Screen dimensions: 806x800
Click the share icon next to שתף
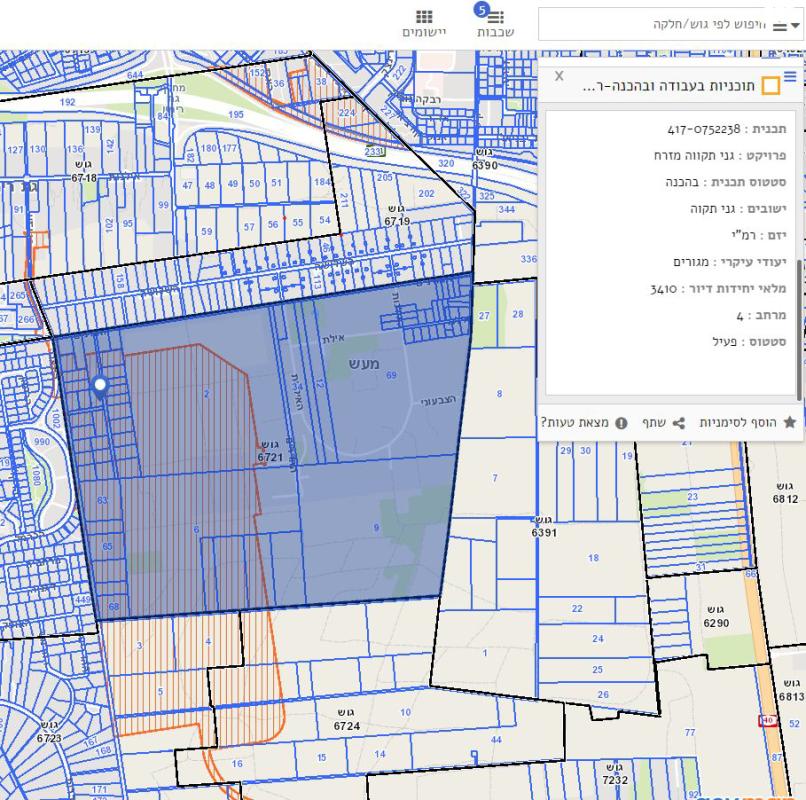point(679,423)
